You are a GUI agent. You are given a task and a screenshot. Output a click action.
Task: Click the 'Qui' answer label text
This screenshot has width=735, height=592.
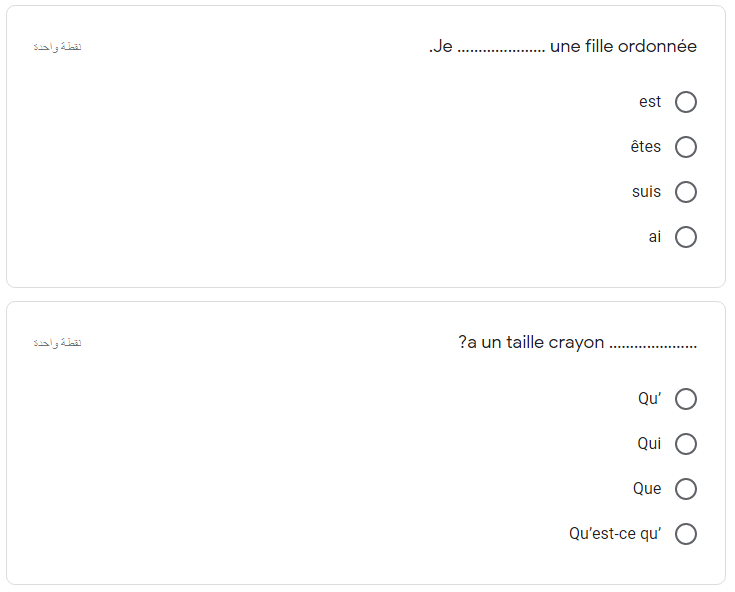pos(649,443)
